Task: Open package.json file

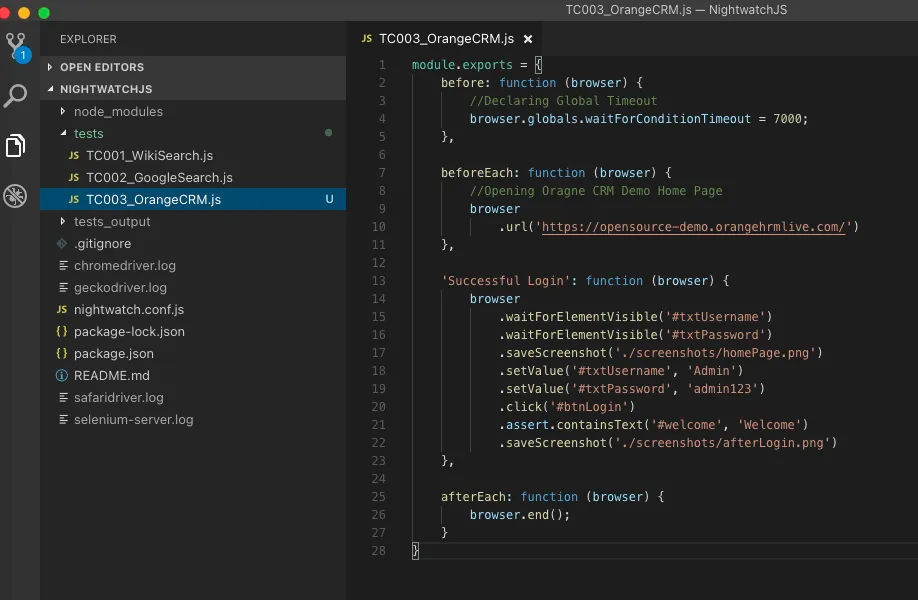Action: point(193,354)
